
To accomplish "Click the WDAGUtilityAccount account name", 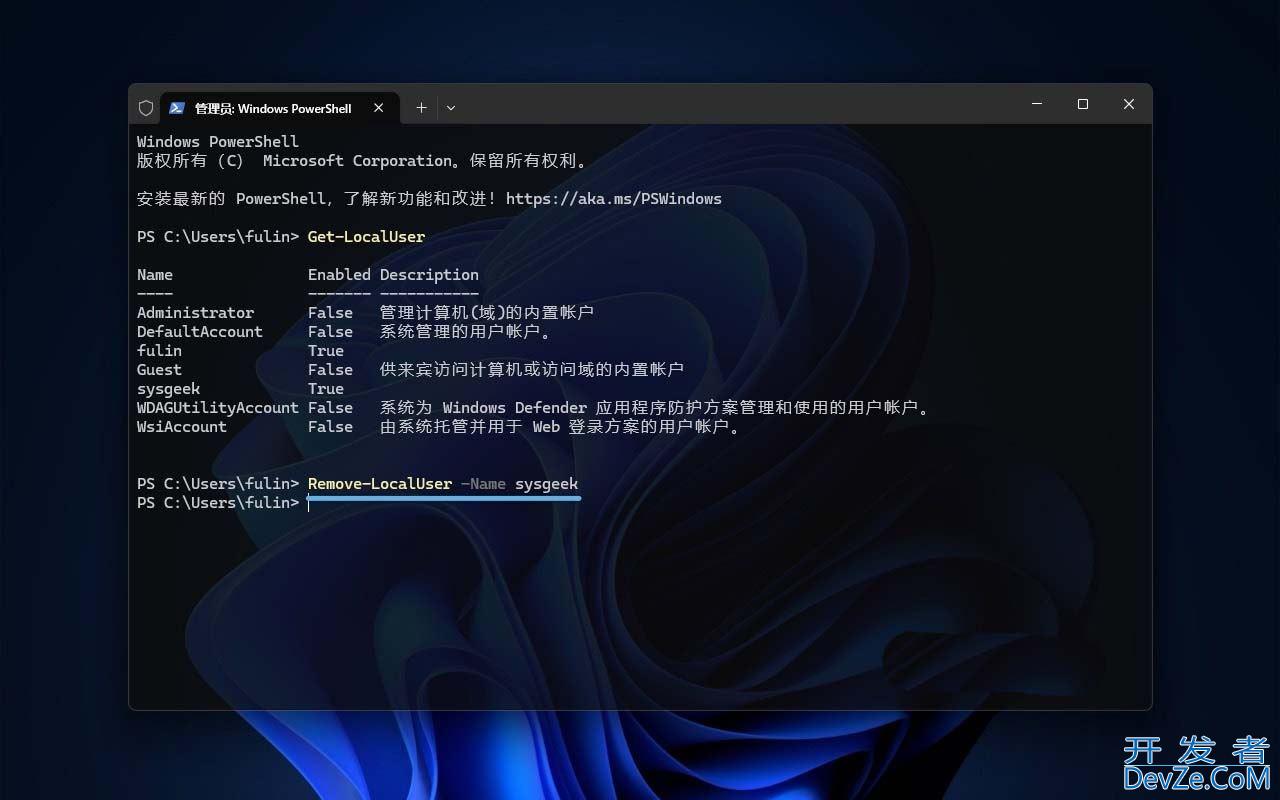I will (x=218, y=407).
